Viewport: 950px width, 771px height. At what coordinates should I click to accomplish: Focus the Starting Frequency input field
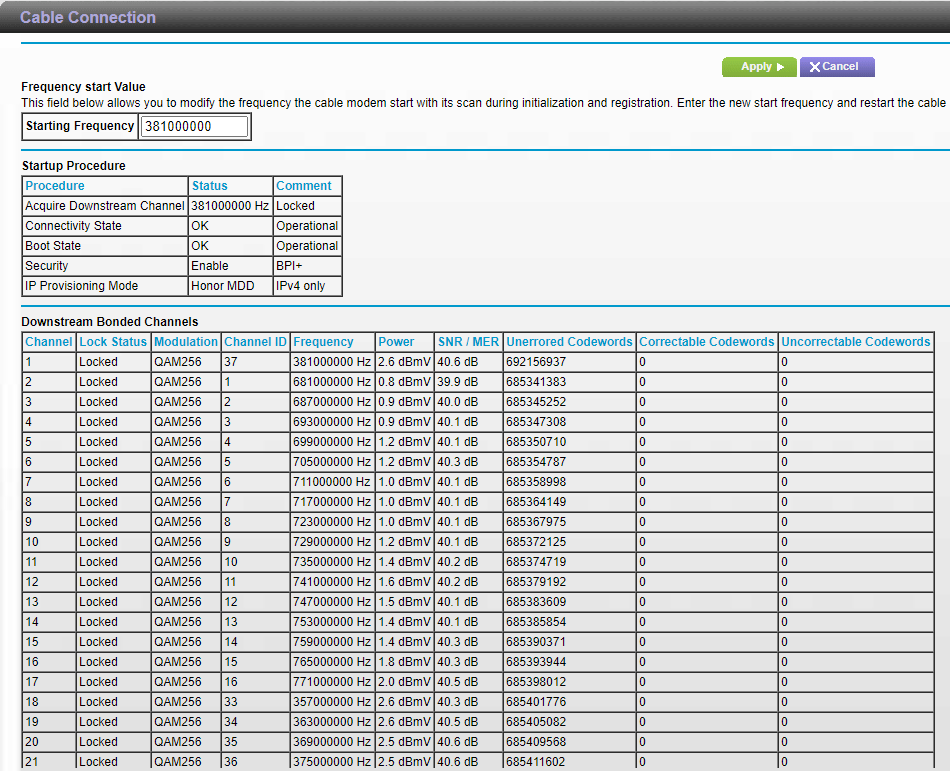tap(194, 126)
